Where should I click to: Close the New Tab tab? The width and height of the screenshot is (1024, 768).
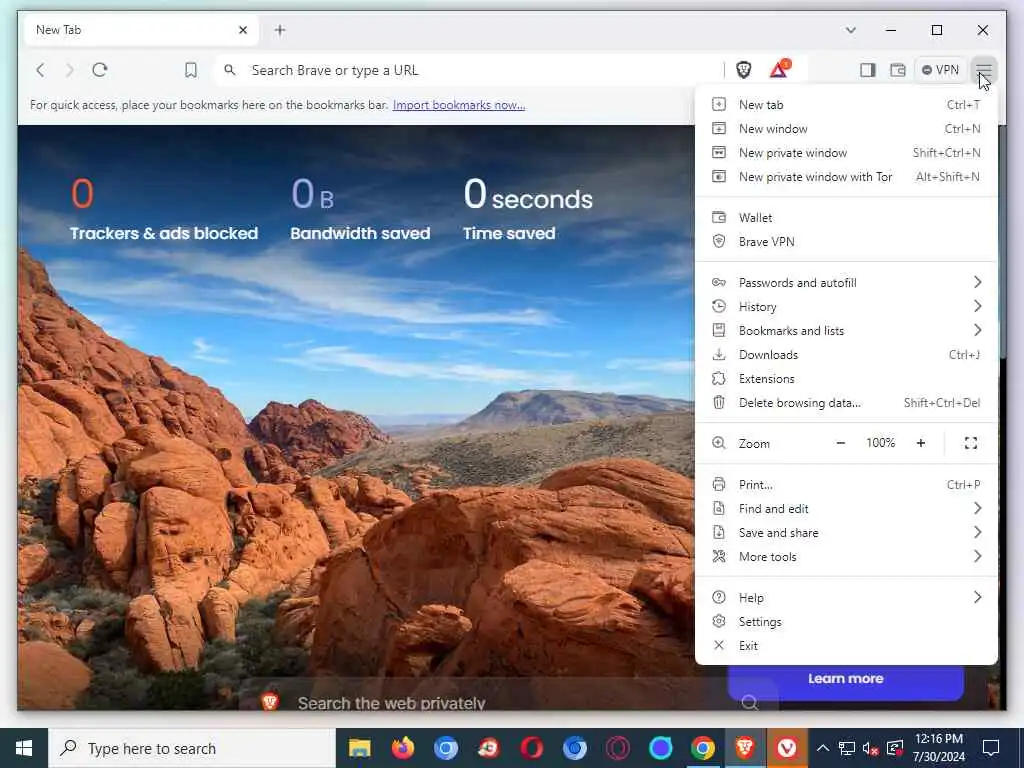(243, 30)
